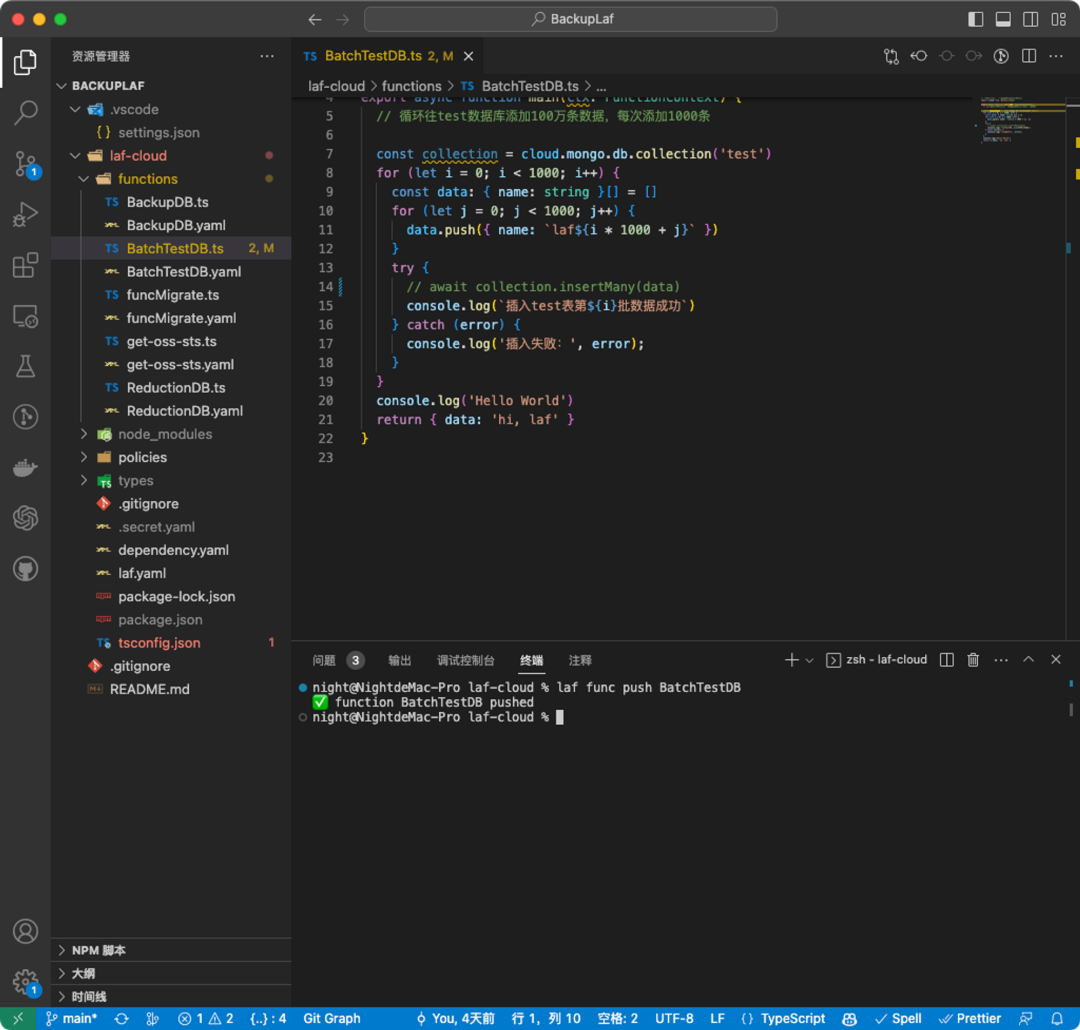Expand the NPM 脚本 section
The width and height of the screenshot is (1080, 1030).
point(171,951)
